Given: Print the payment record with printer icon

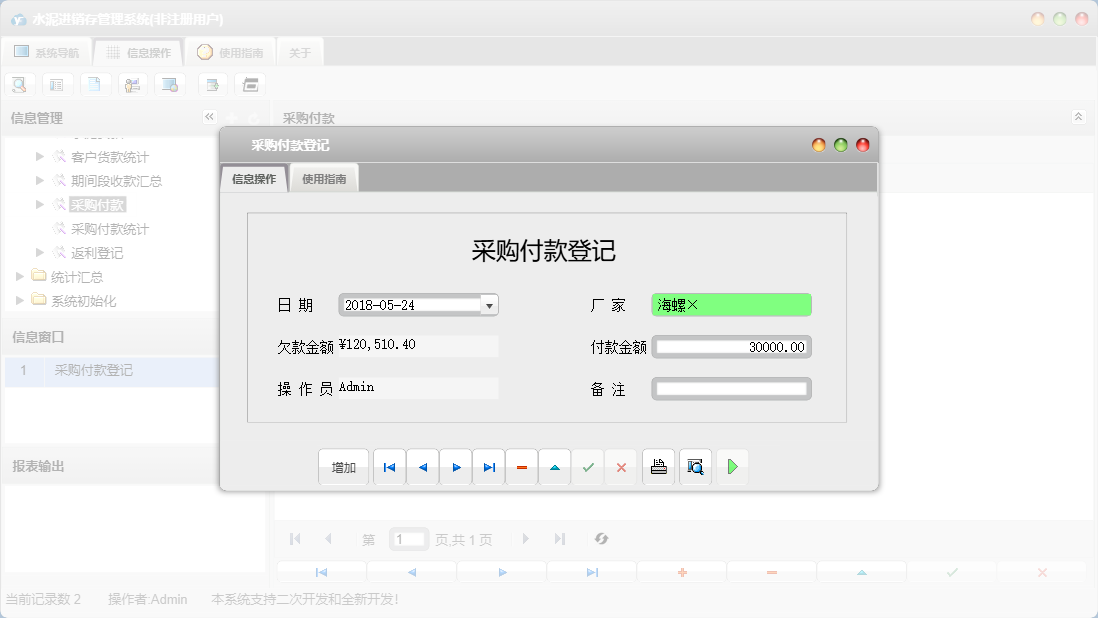Looking at the screenshot, I should (658, 467).
